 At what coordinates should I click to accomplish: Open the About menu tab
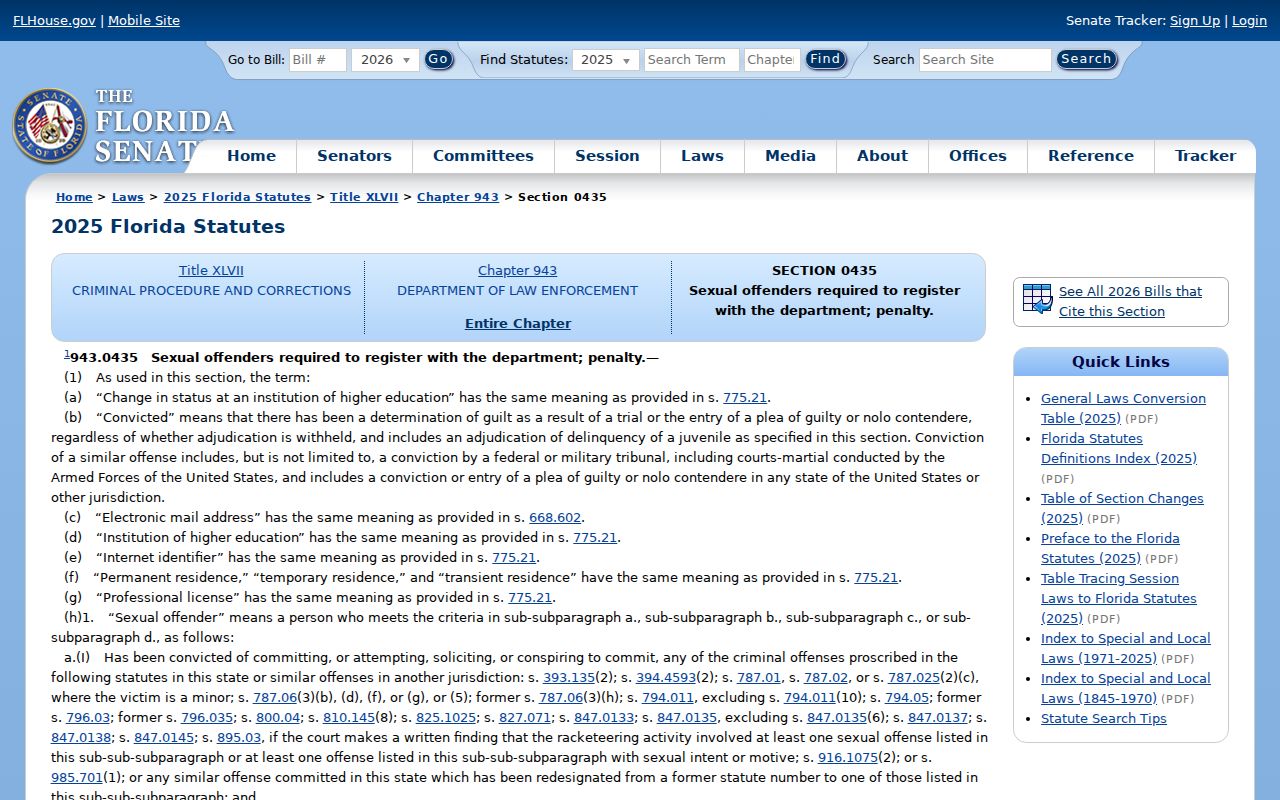pos(882,156)
